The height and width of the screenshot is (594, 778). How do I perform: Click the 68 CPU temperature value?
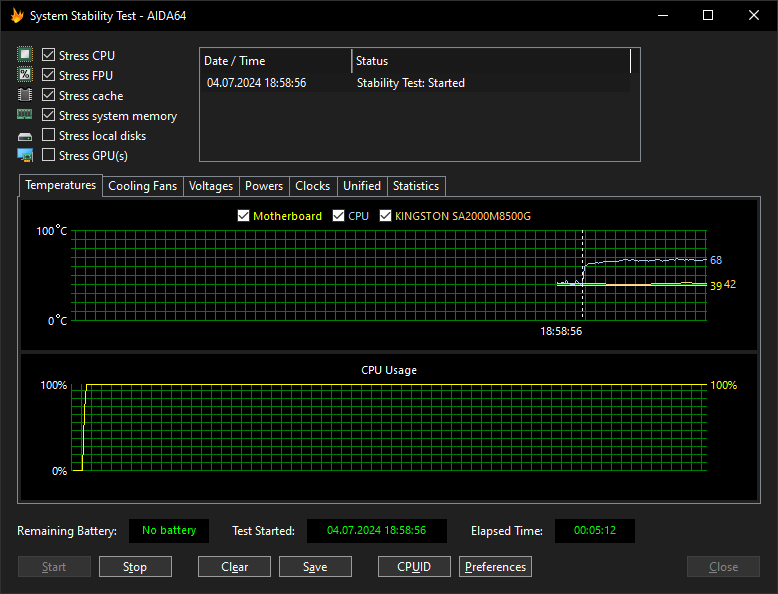pyautogui.click(x=716, y=260)
